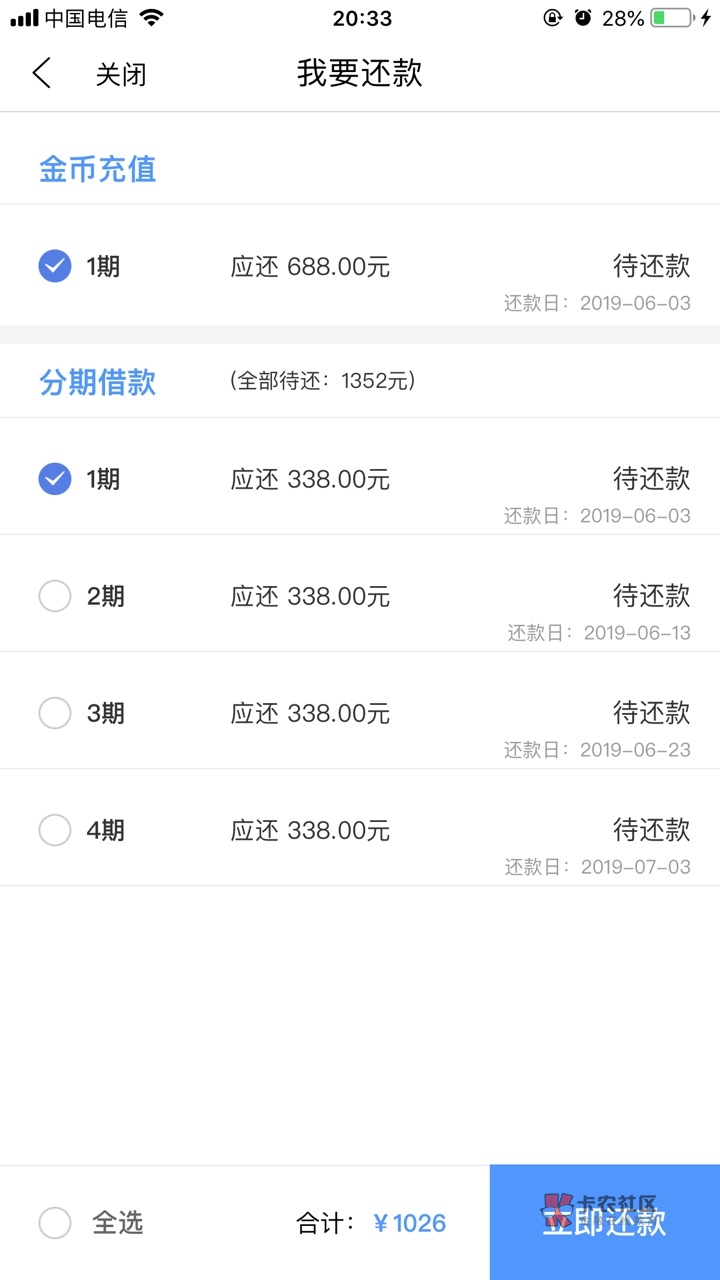
Task: Tap the 关闭 close link
Action: 121,74
